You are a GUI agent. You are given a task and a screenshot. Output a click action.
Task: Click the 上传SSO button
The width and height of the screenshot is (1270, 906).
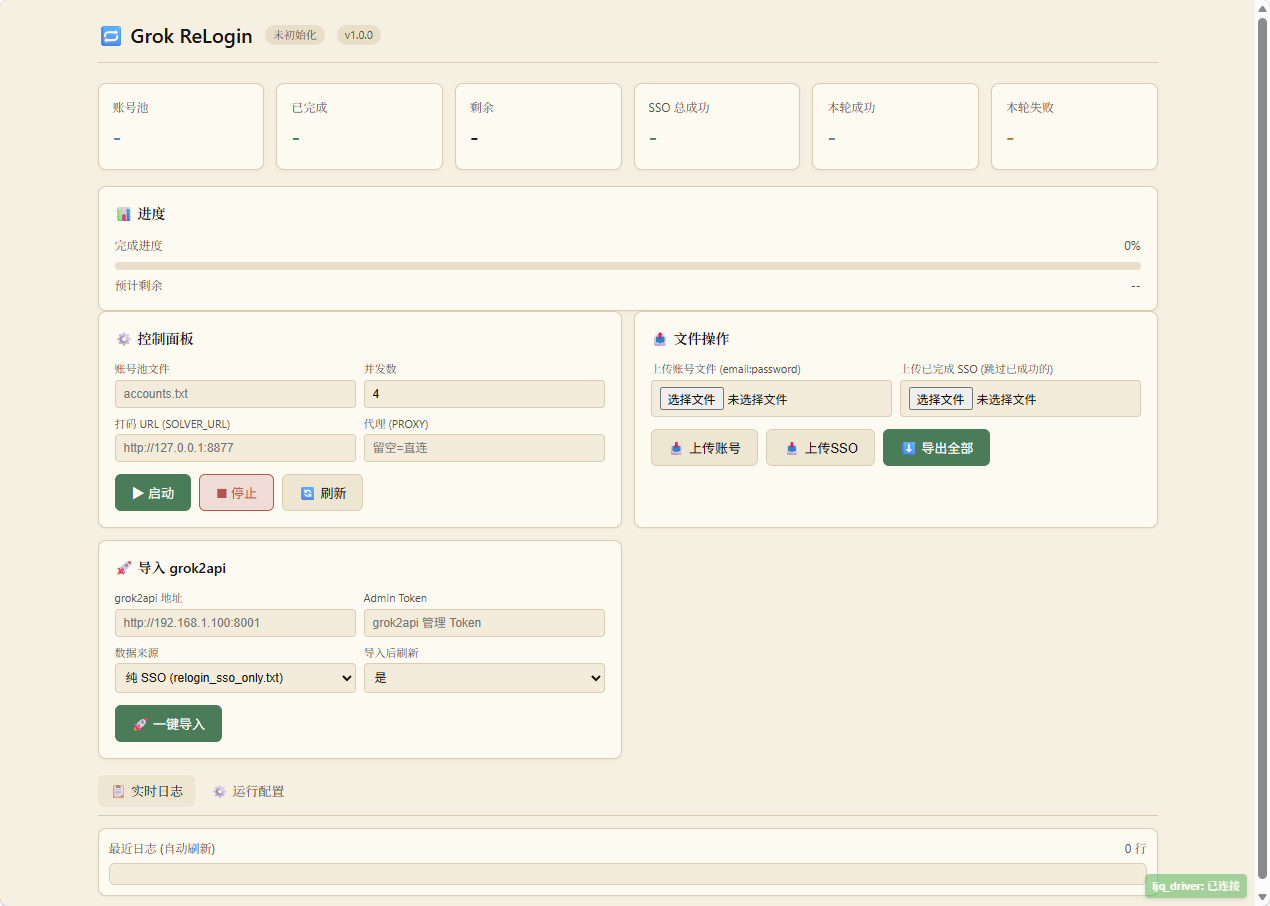[x=820, y=448]
